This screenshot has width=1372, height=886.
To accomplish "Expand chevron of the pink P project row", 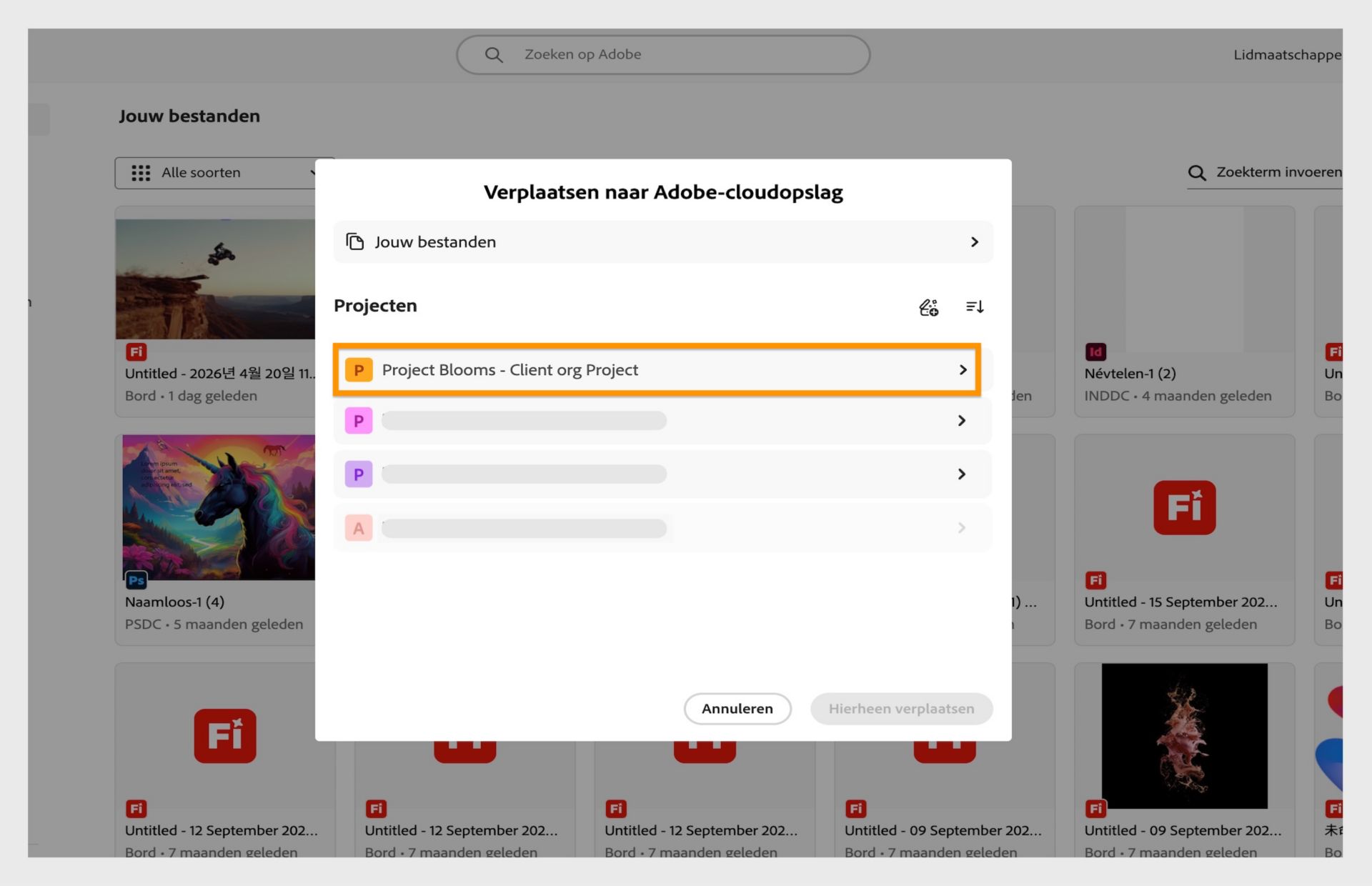I will [x=962, y=421].
